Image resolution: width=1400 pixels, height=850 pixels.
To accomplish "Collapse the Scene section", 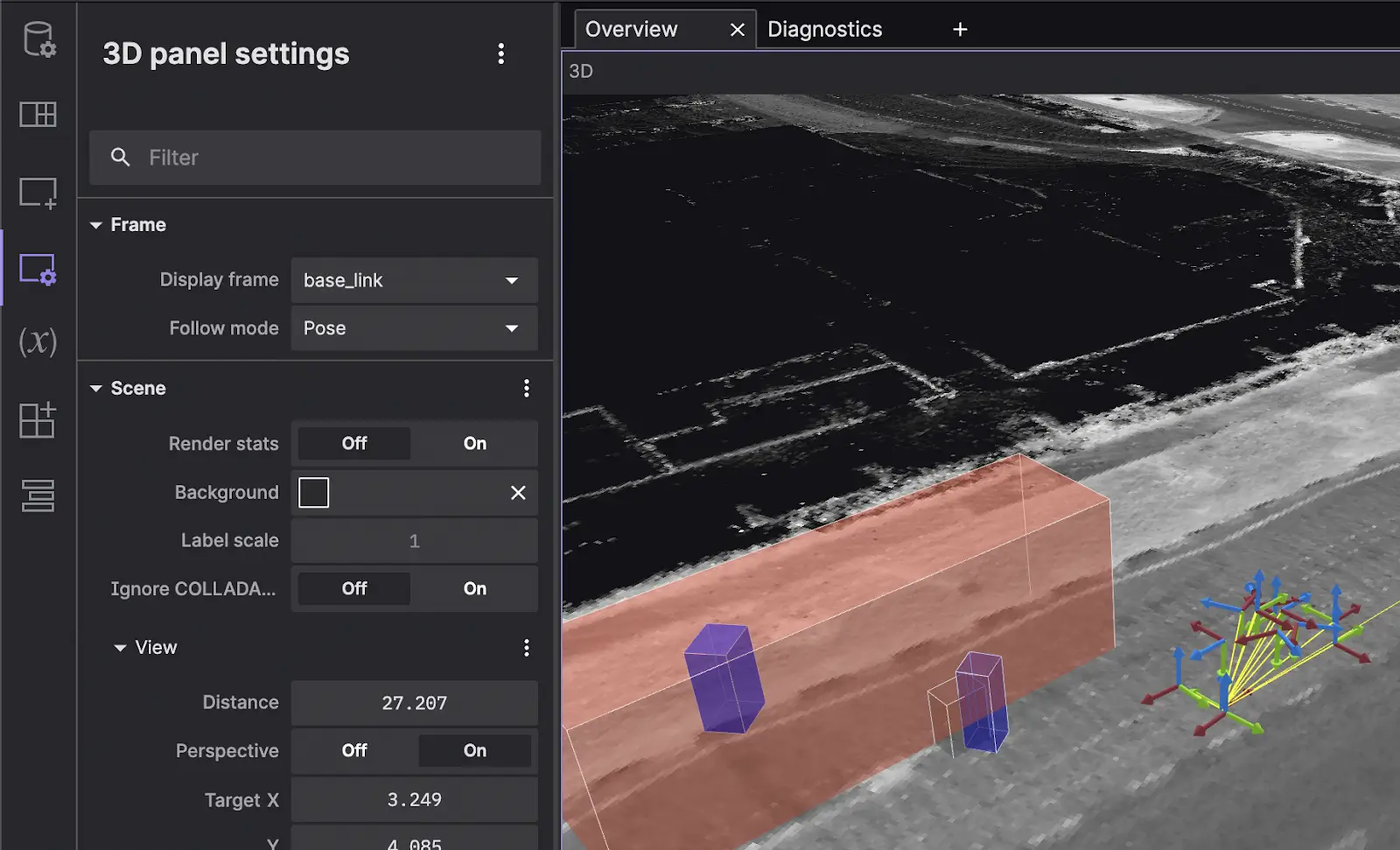I will click(x=96, y=389).
